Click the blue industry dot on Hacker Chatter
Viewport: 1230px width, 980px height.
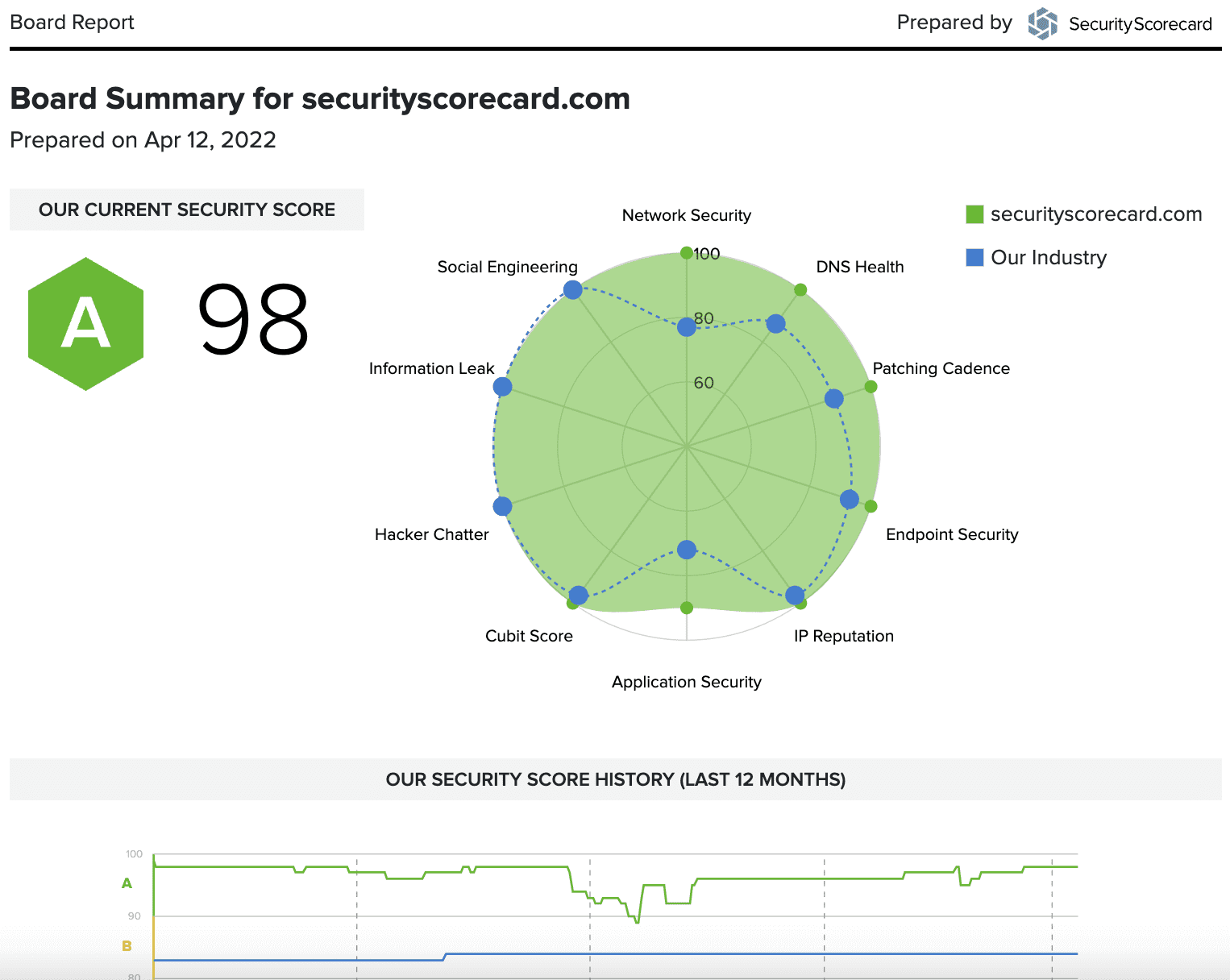pos(502,506)
